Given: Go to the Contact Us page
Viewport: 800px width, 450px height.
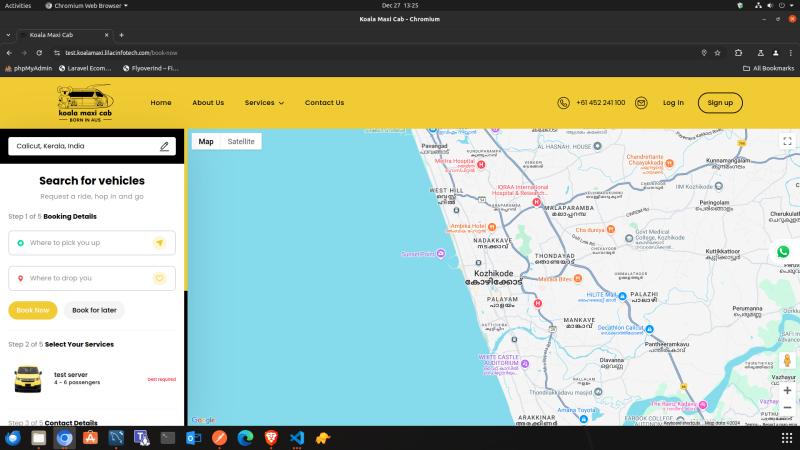Looking at the screenshot, I should [324, 103].
